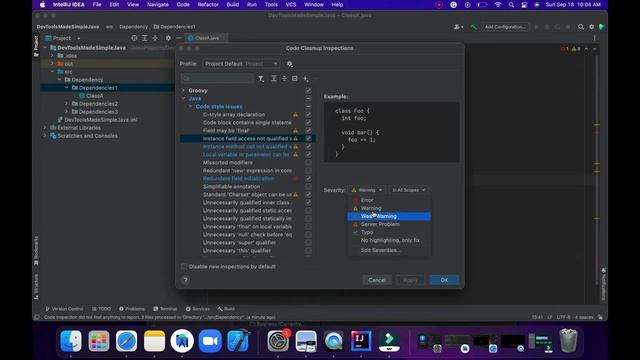Open the In All Scopes dropdown
This screenshot has width=640, height=360.
[408, 190]
